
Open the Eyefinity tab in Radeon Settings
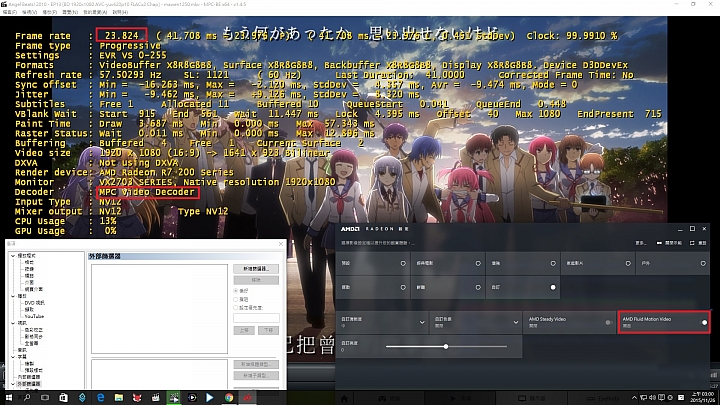602,399
